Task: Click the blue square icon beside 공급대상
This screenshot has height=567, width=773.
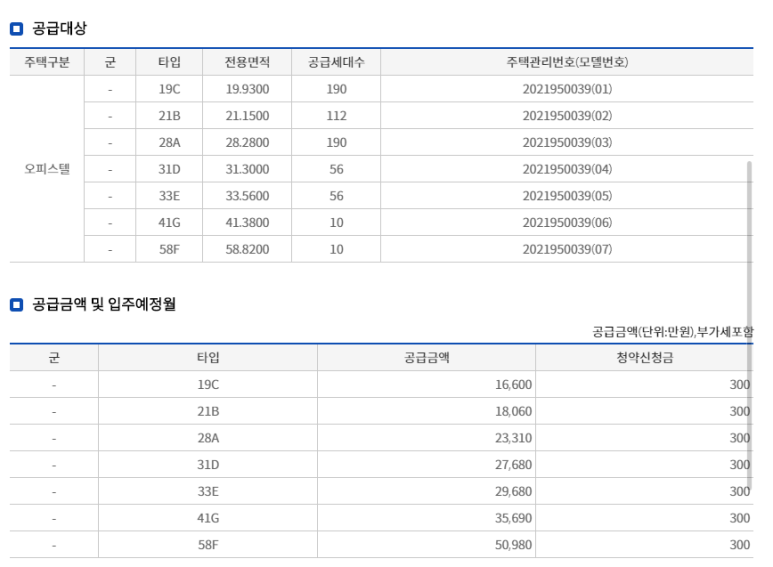Action: (16, 29)
